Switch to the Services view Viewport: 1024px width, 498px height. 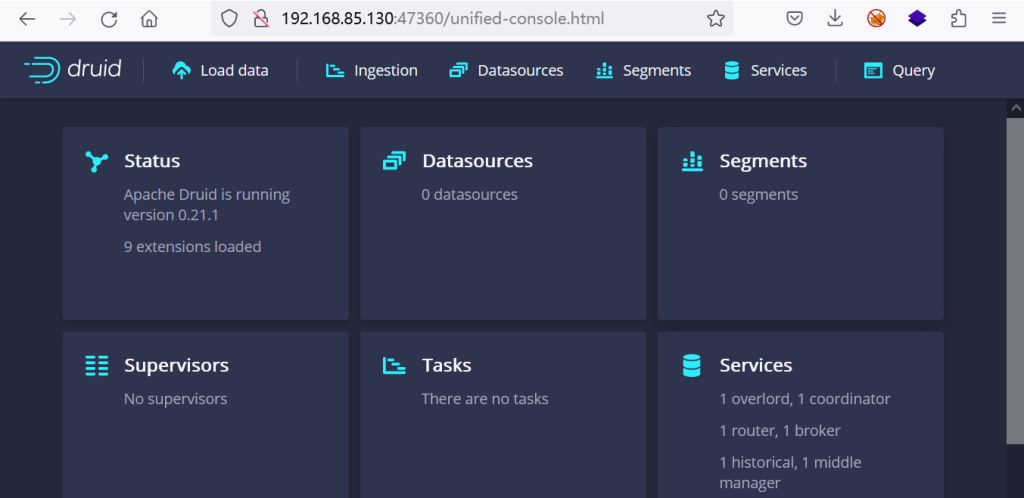pyautogui.click(x=765, y=70)
